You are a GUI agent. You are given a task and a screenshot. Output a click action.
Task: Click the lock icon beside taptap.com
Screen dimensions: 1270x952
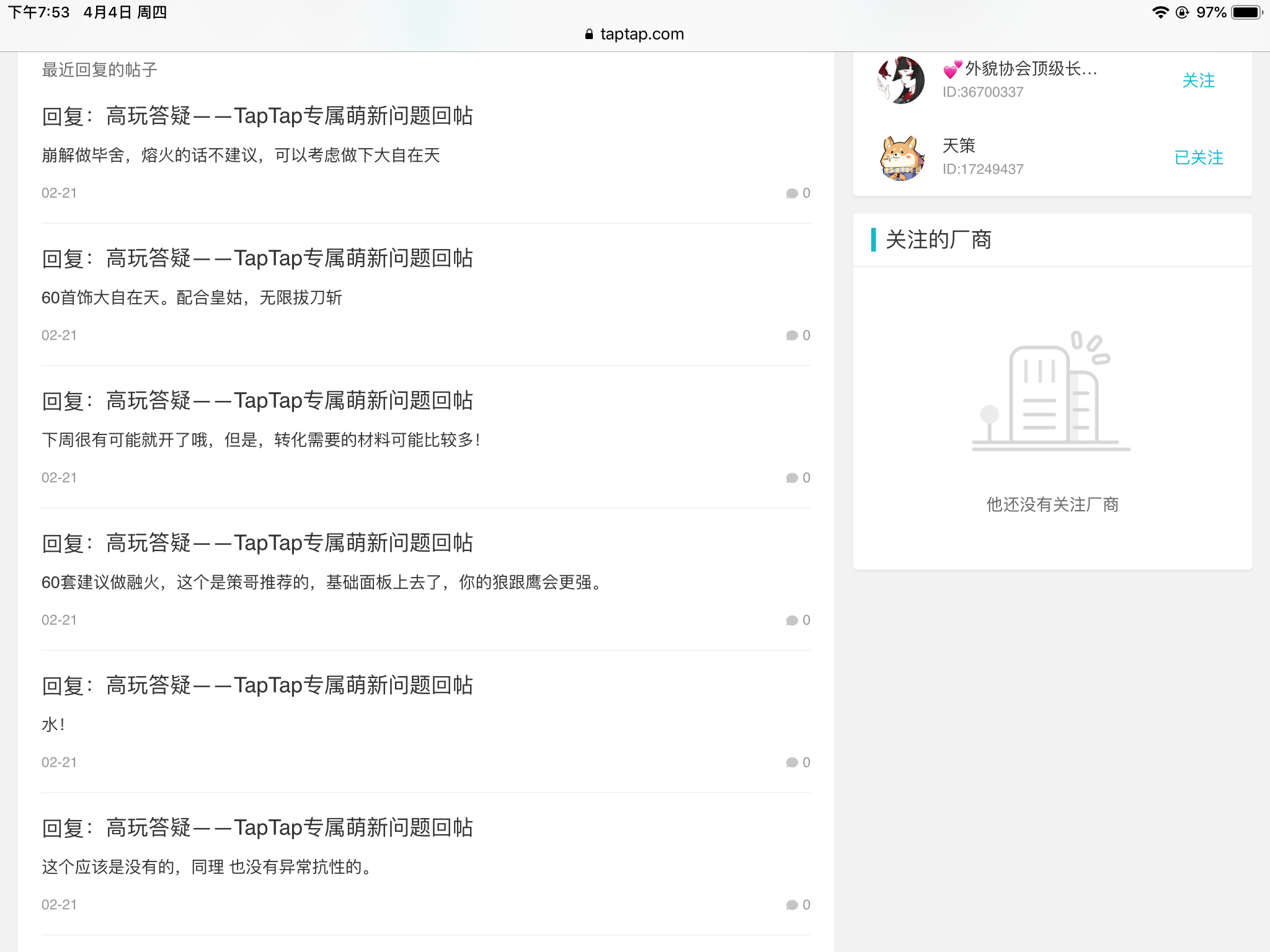tap(589, 35)
